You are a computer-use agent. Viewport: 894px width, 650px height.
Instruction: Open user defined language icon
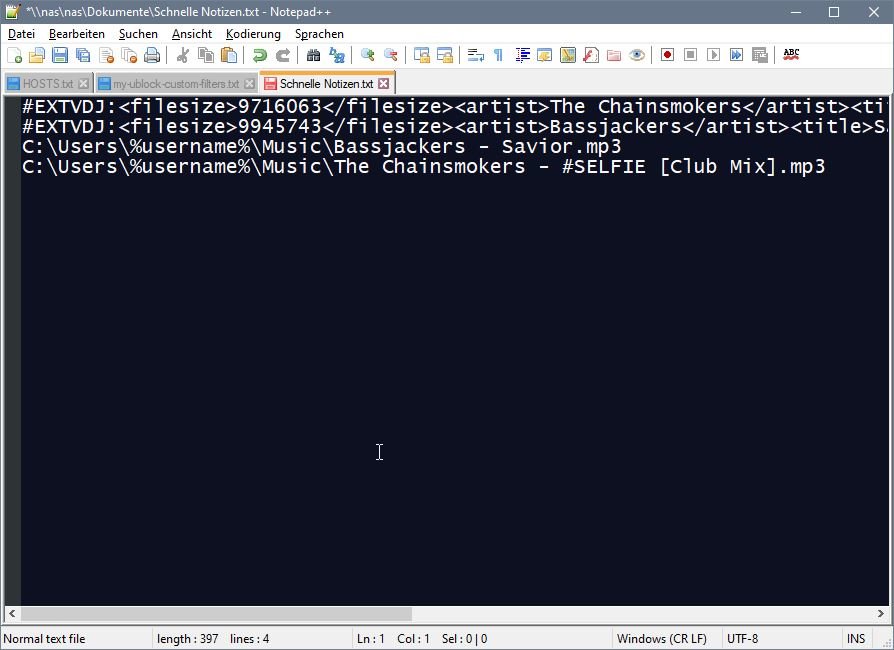coord(545,55)
